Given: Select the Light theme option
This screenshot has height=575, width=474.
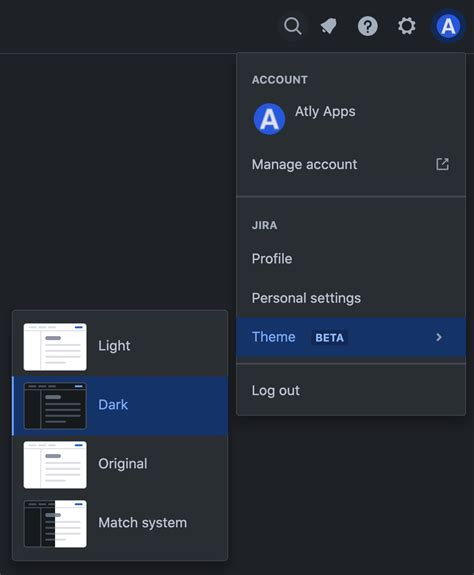Looking at the screenshot, I should [x=120, y=346].
